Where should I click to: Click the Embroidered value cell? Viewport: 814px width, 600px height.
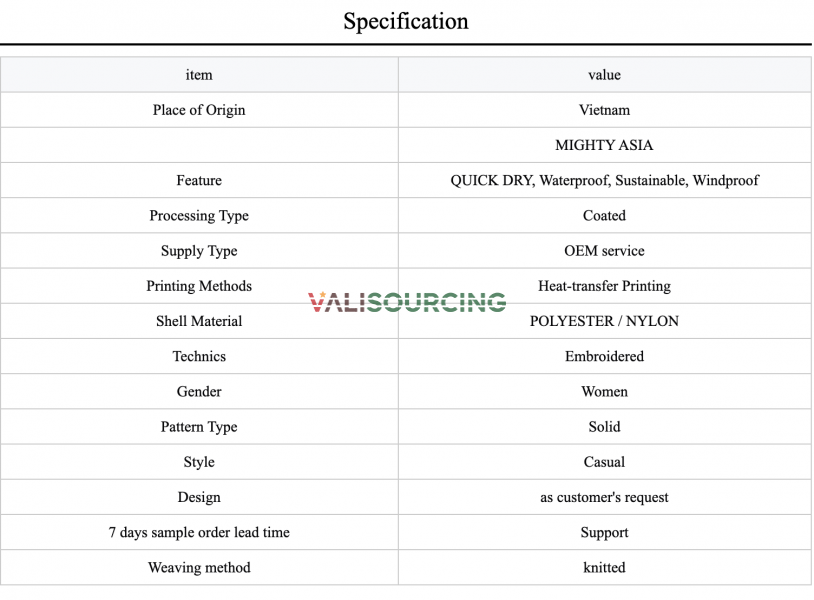point(604,356)
